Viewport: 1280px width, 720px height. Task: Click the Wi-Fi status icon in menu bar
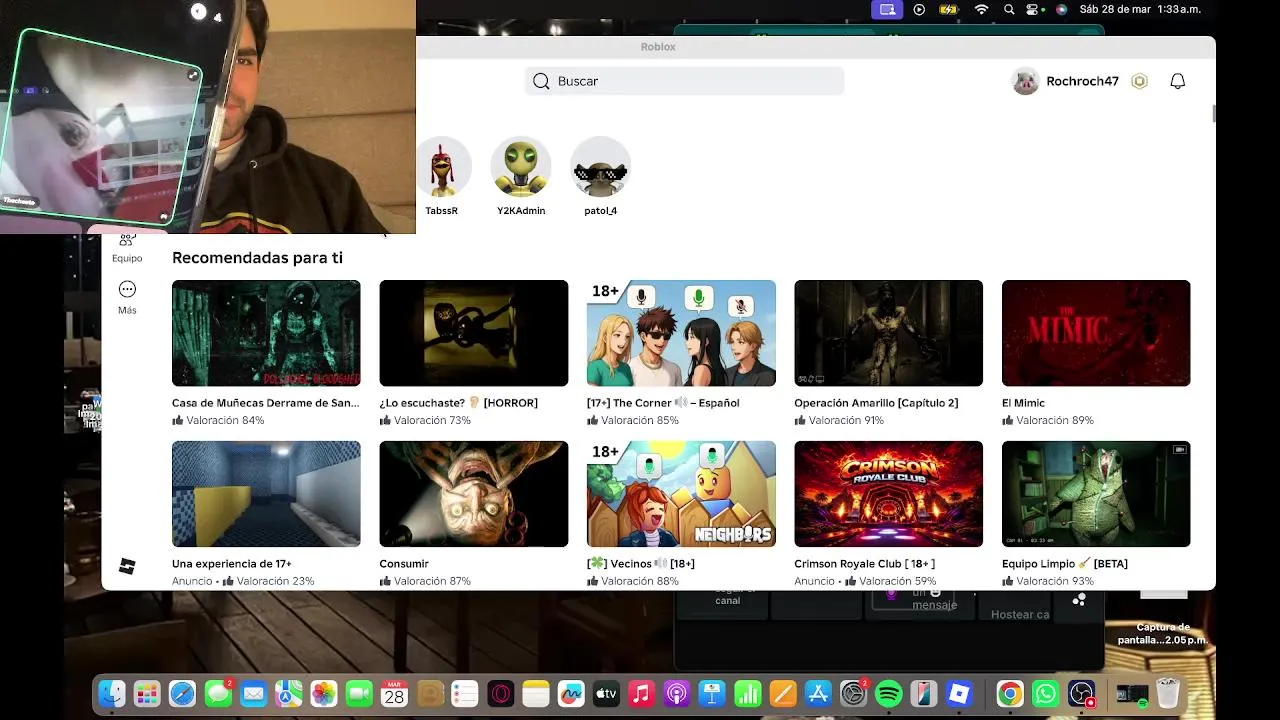(981, 9)
